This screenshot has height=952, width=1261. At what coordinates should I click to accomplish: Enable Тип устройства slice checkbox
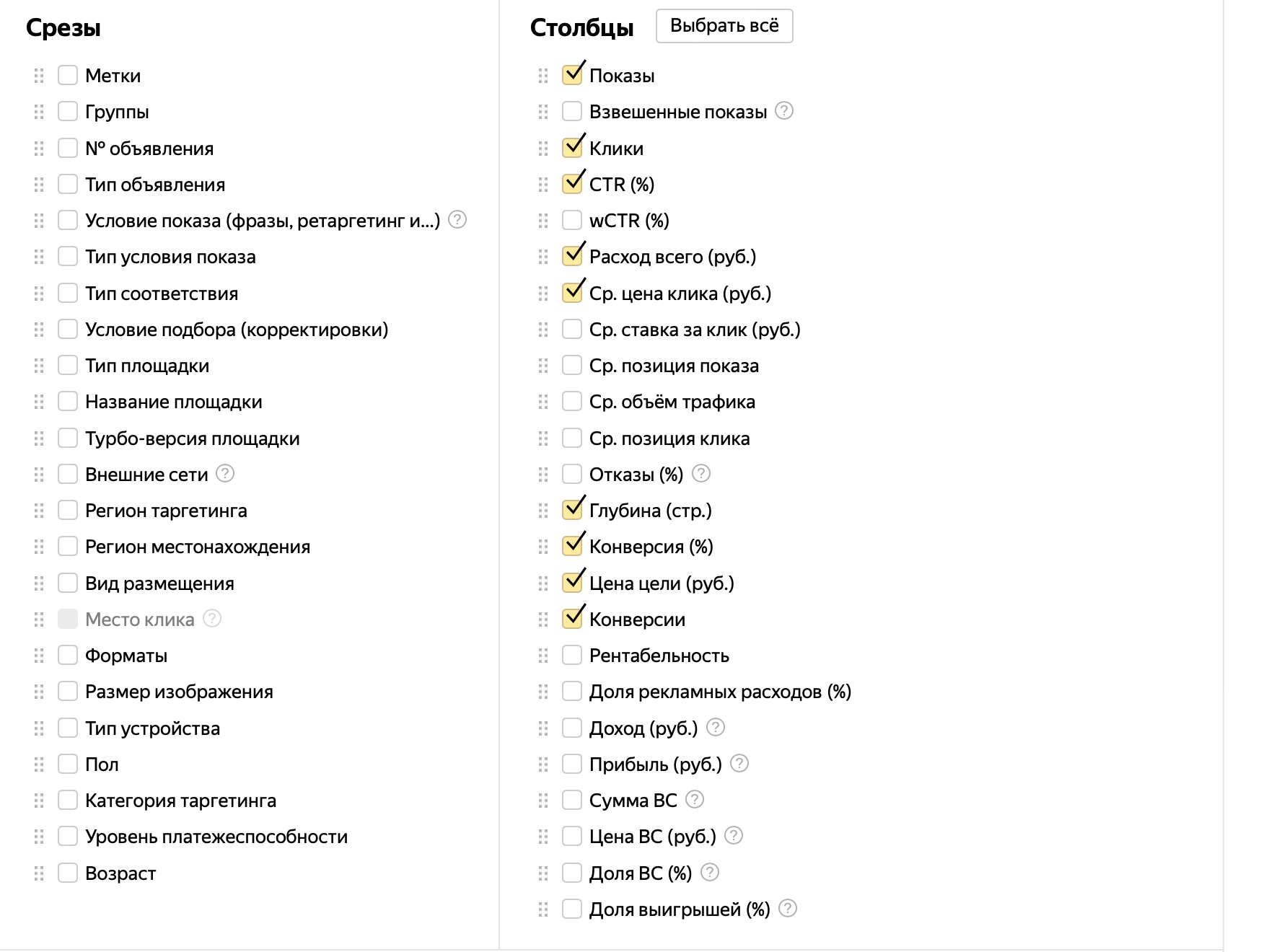(68, 728)
